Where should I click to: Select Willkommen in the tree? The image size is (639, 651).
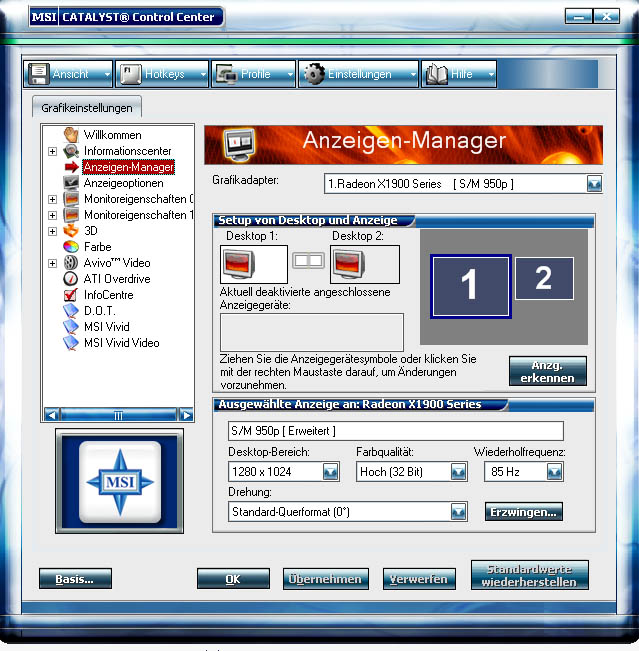(x=113, y=135)
